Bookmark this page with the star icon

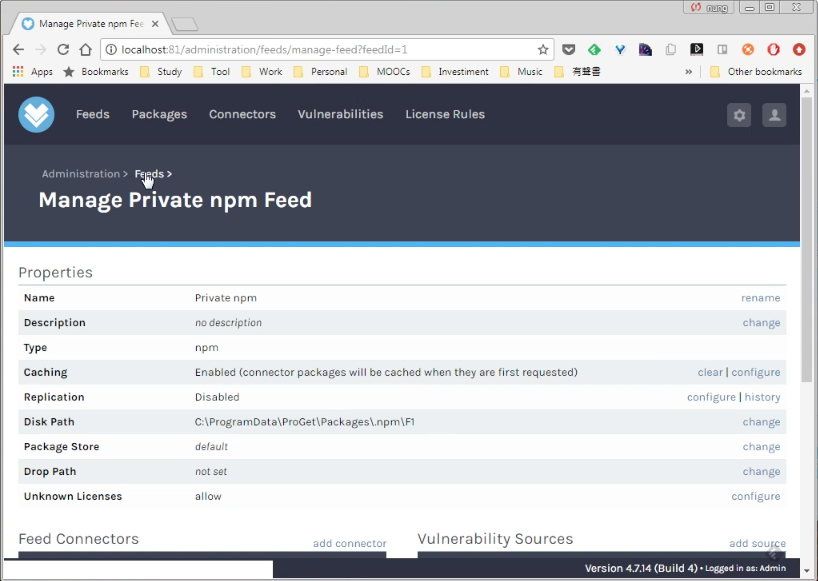pyautogui.click(x=543, y=50)
